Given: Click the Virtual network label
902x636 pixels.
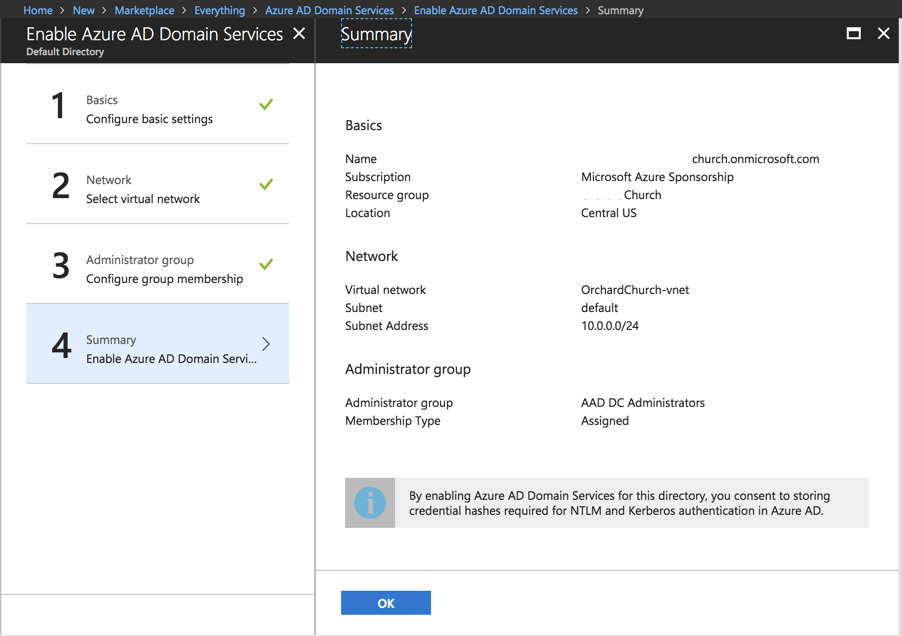Looking at the screenshot, I should (385, 290).
